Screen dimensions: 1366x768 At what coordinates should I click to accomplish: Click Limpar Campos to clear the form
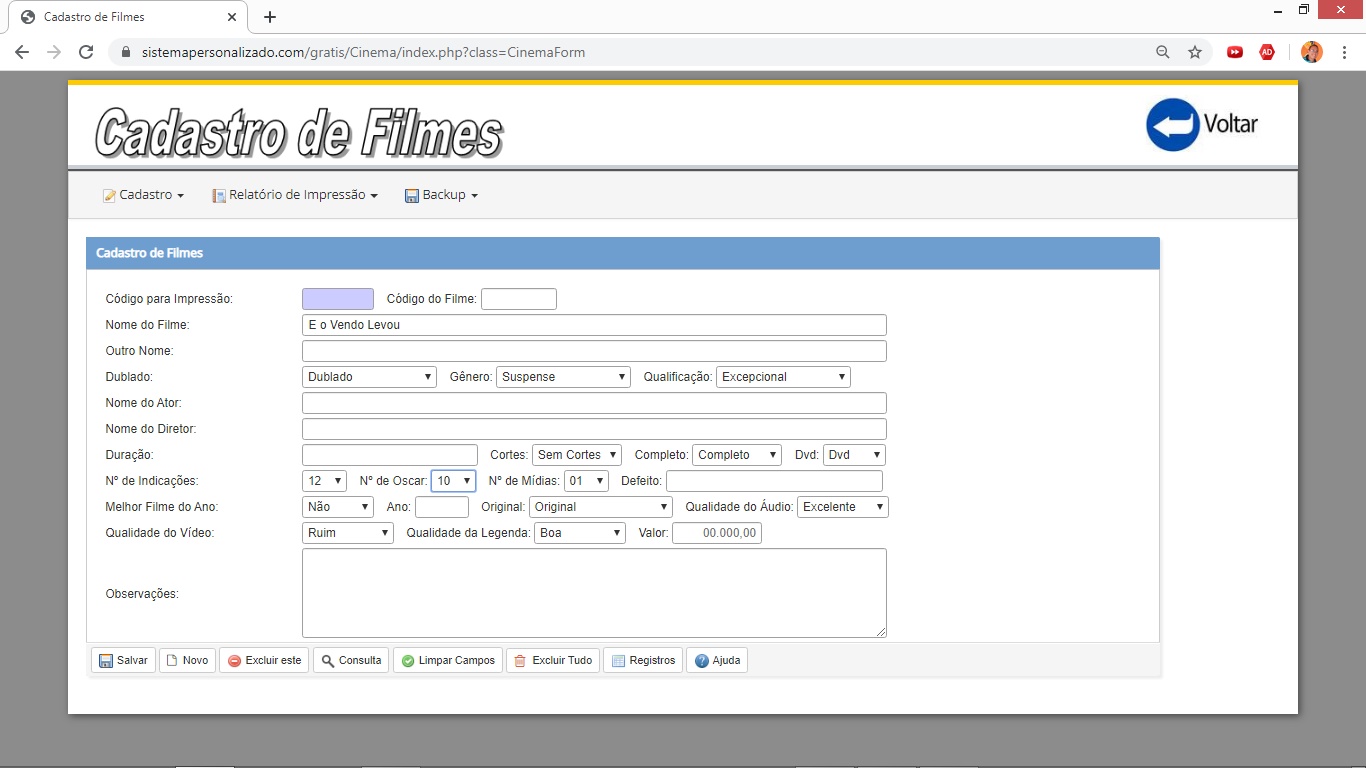(448, 660)
